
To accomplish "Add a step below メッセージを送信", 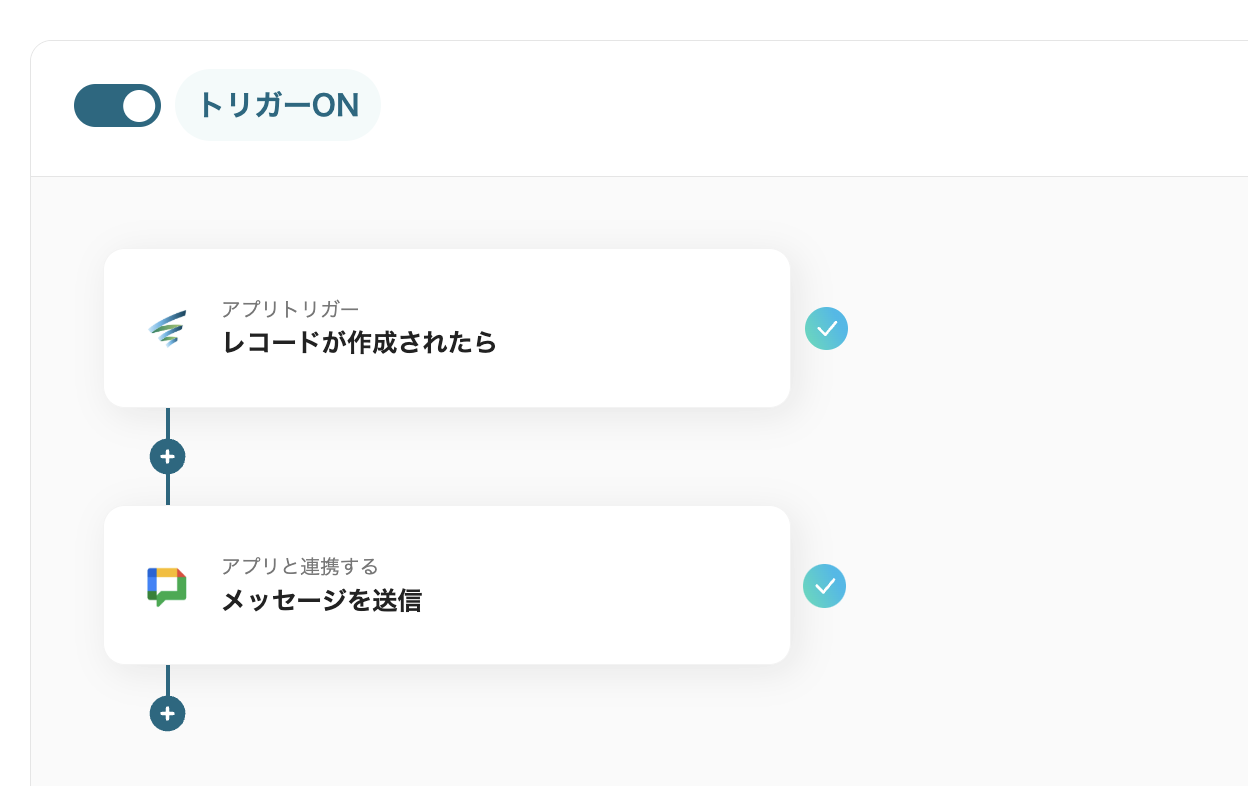I will coord(167,713).
